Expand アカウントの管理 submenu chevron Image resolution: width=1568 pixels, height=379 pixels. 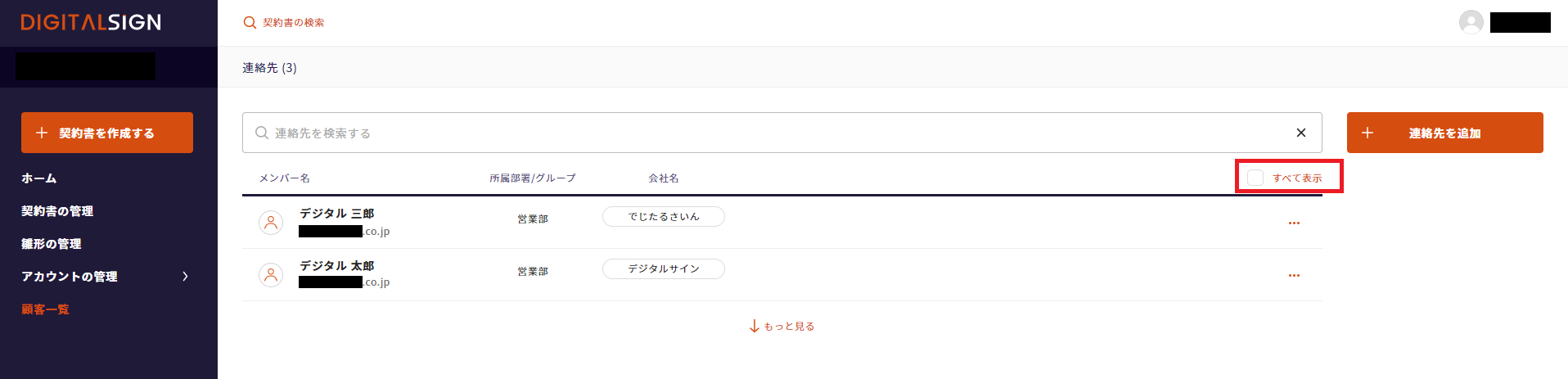pyautogui.click(x=185, y=277)
